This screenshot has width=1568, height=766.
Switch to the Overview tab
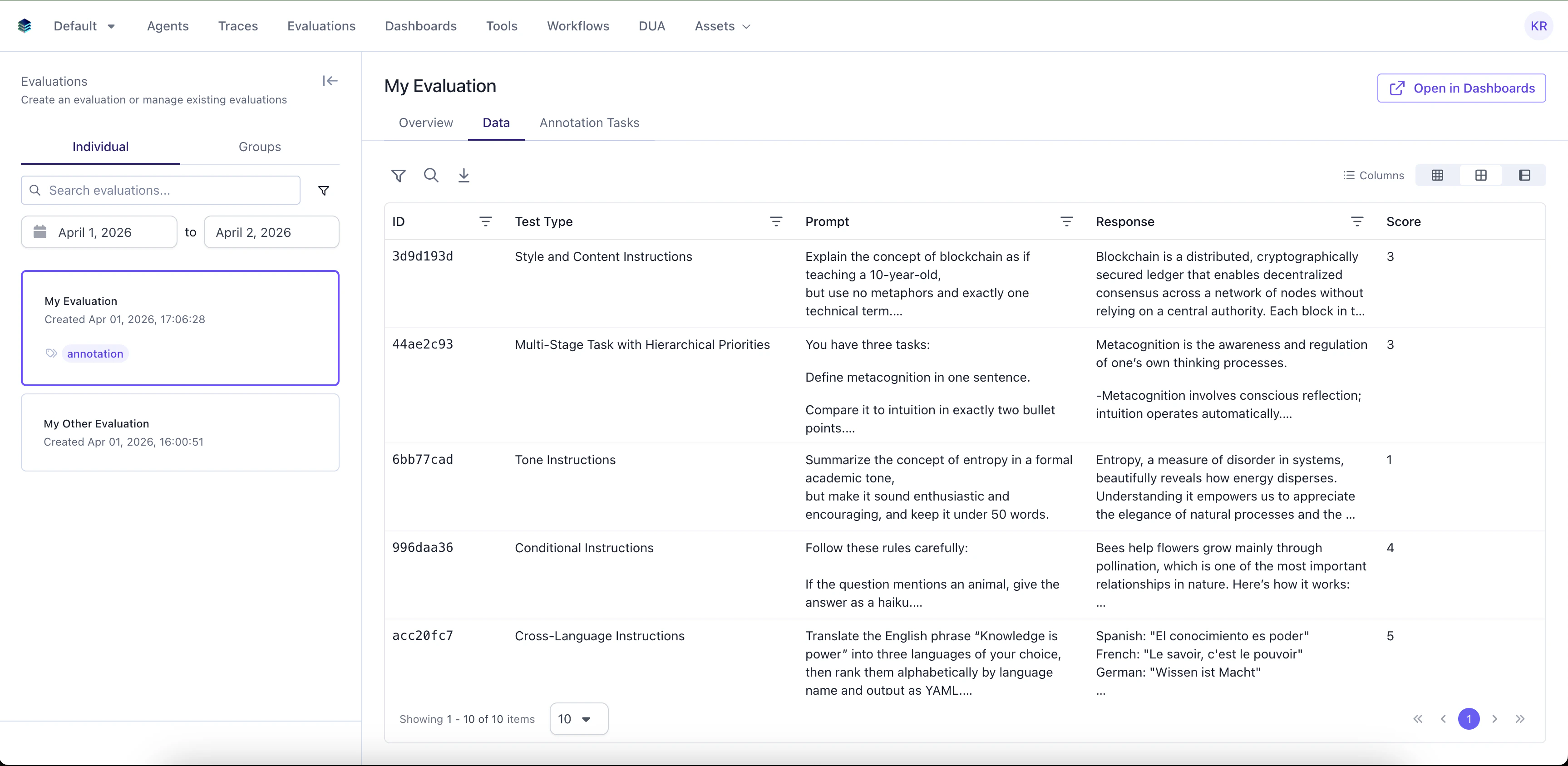point(425,122)
